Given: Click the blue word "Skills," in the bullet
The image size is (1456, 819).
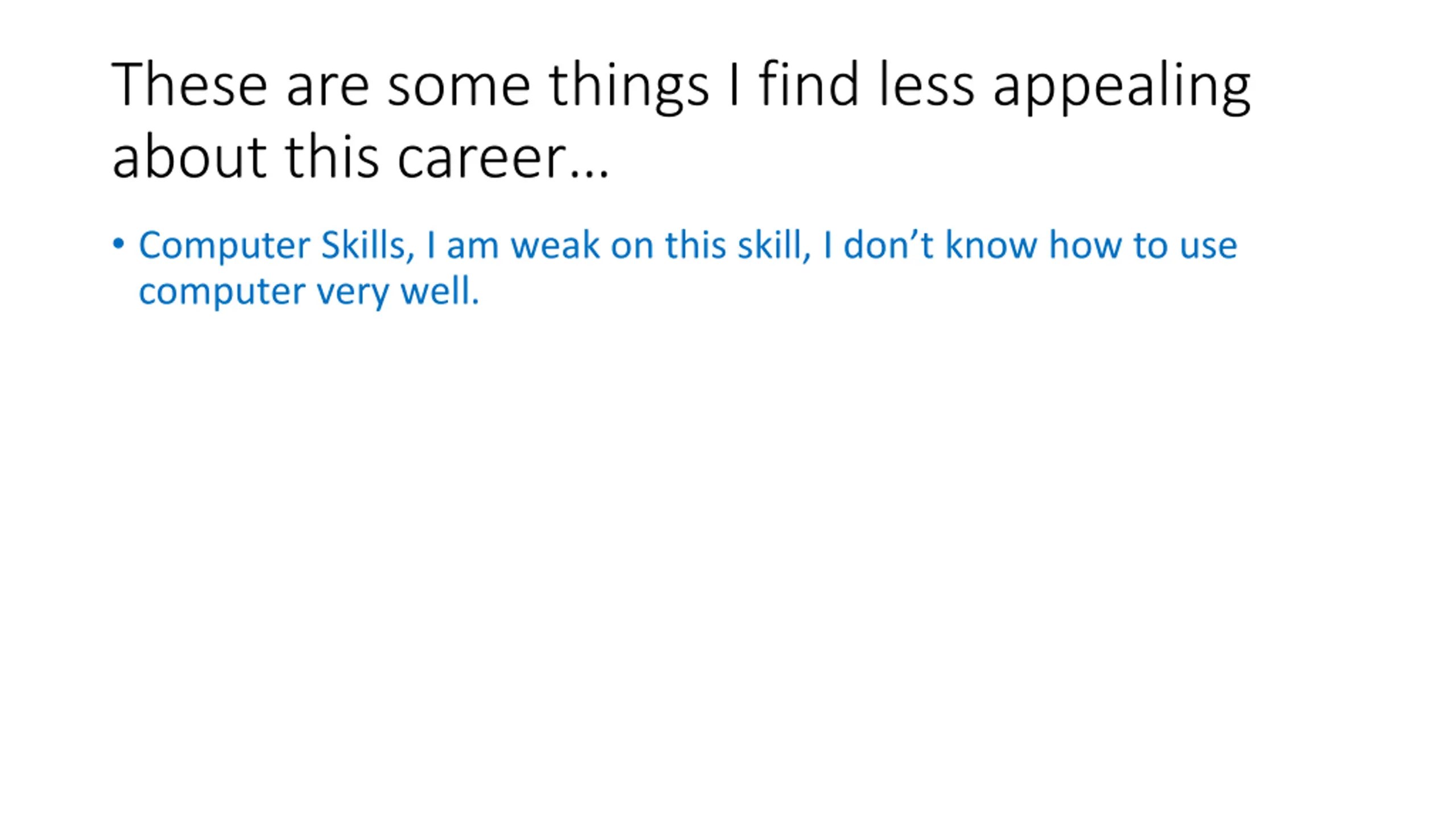Looking at the screenshot, I should point(368,245).
